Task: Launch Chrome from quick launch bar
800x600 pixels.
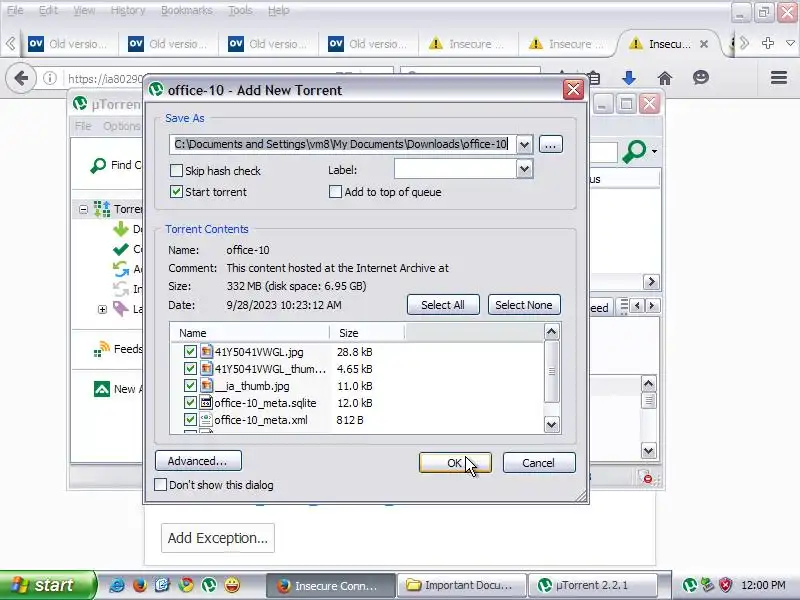Action: pyautogui.click(x=186, y=585)
